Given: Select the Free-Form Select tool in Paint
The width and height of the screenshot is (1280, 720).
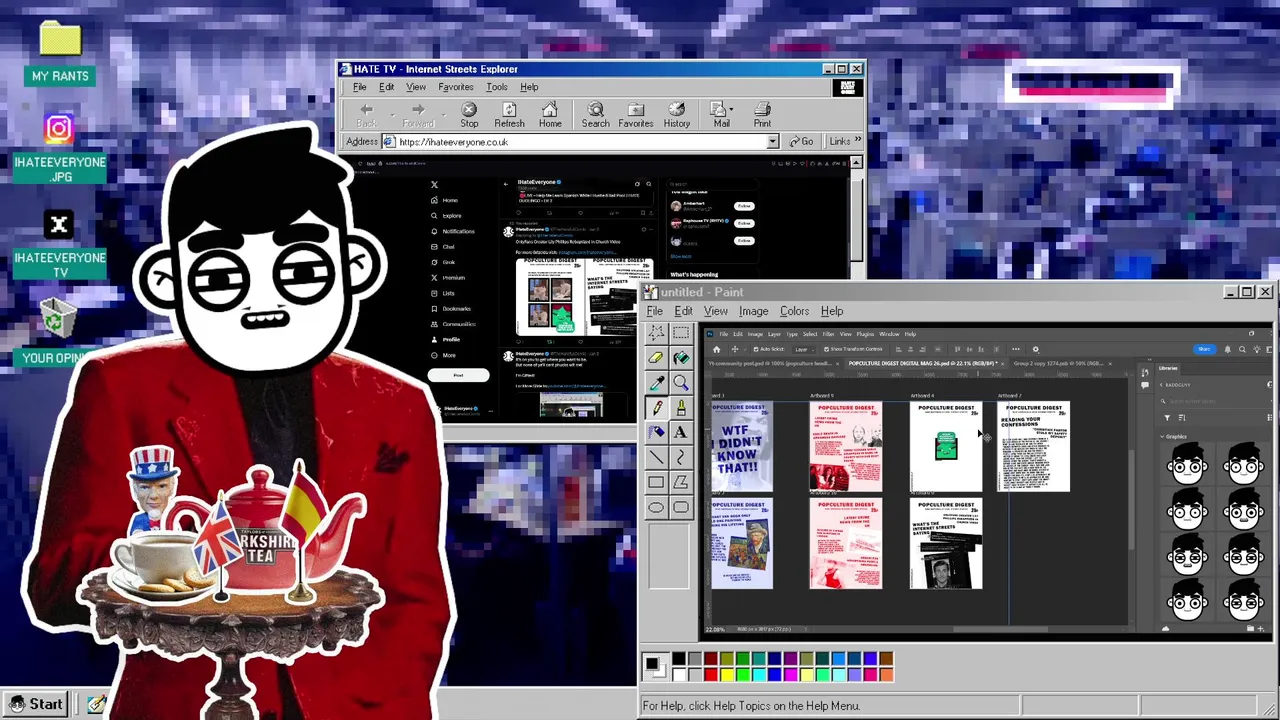Looking at the screenshot, I should pos(656,333).
